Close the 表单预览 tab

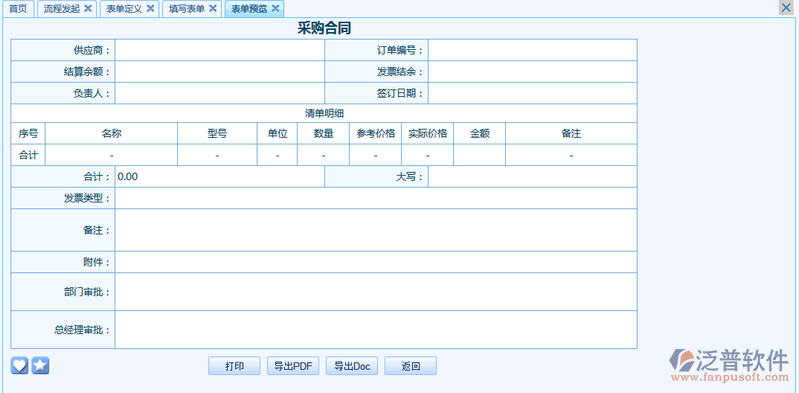pos(275,9)
